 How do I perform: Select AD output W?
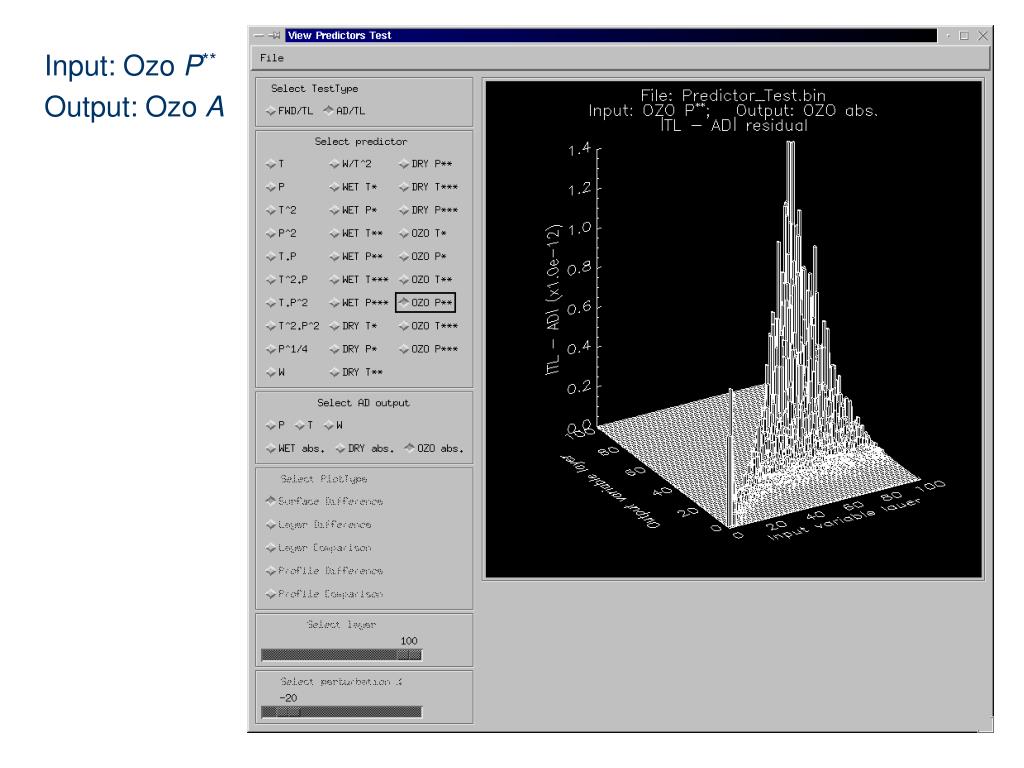(x=333, y=425)
